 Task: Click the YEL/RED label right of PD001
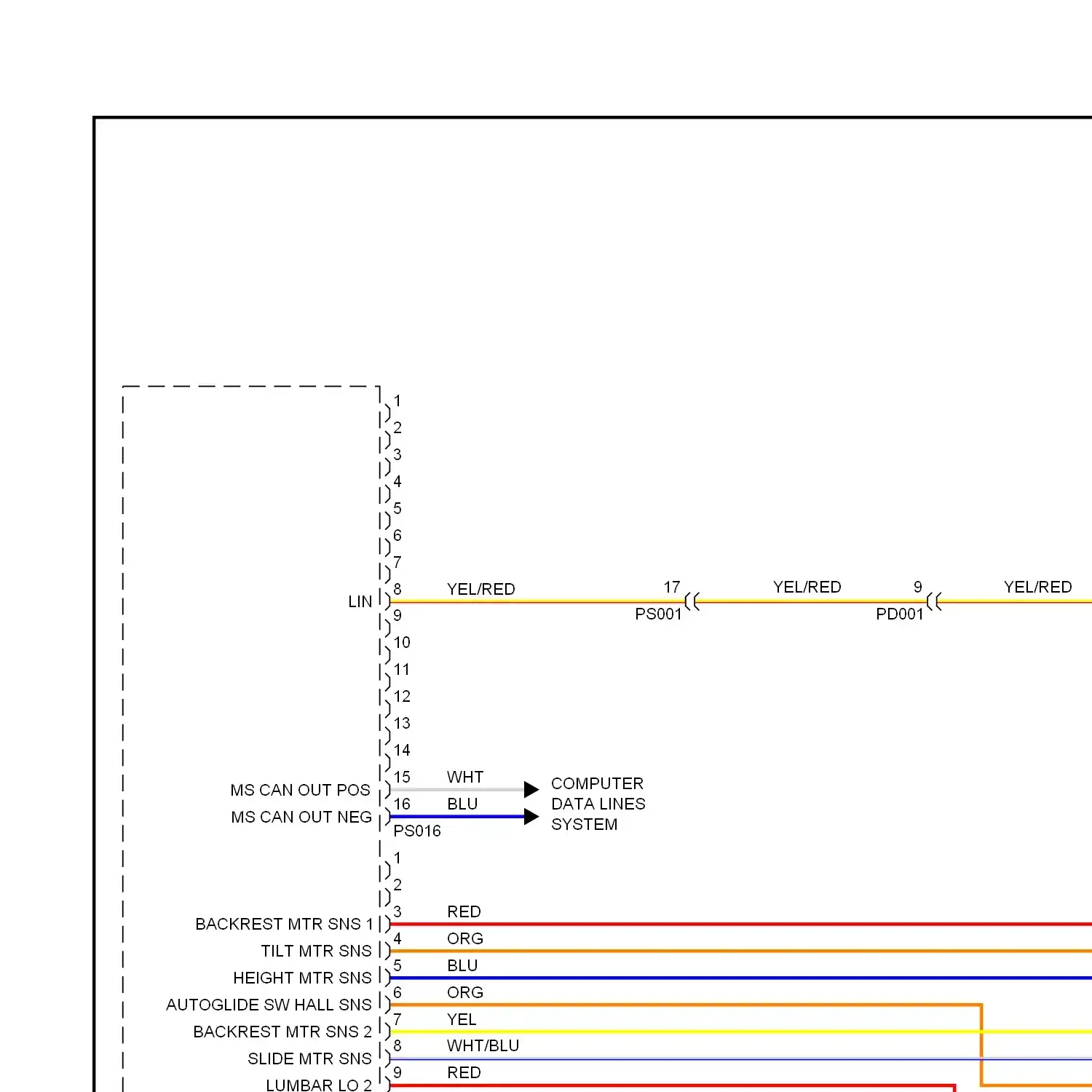pyautogui.click(x=1037, y=587)
